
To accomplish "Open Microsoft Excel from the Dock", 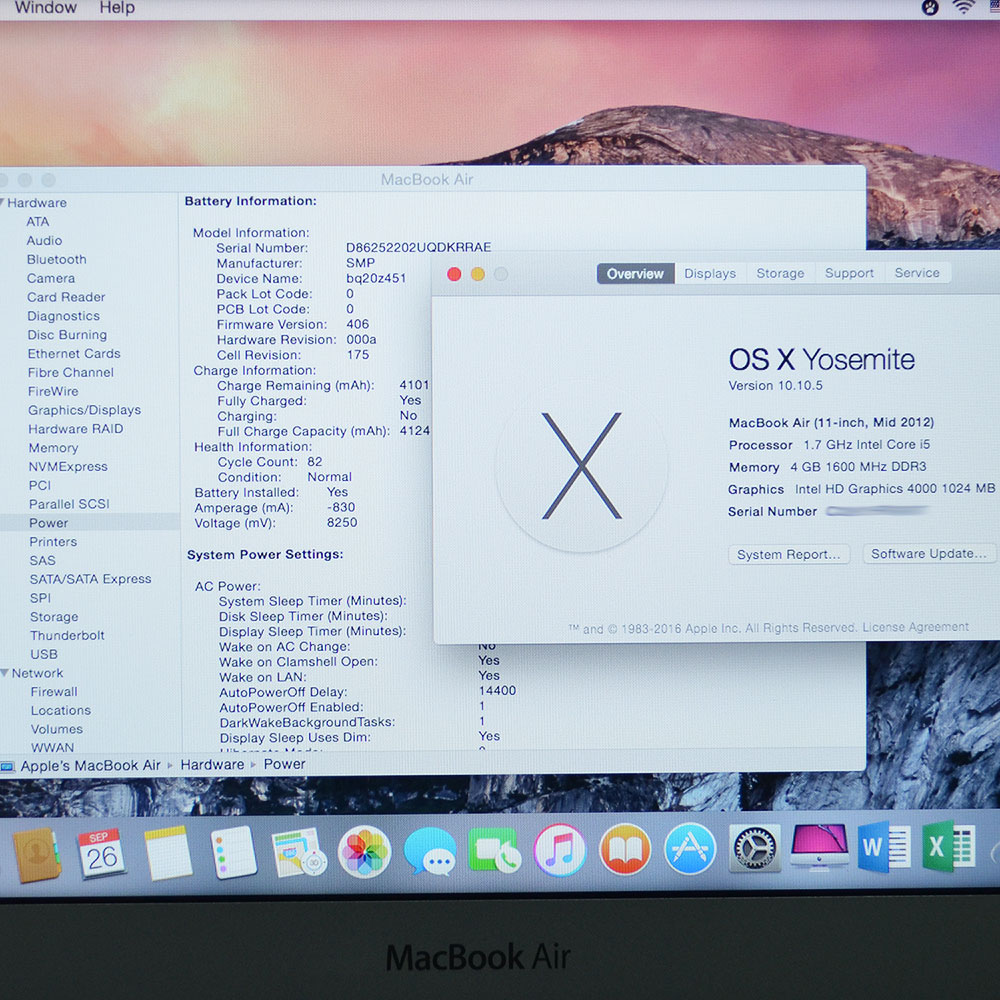I will 949,846.
